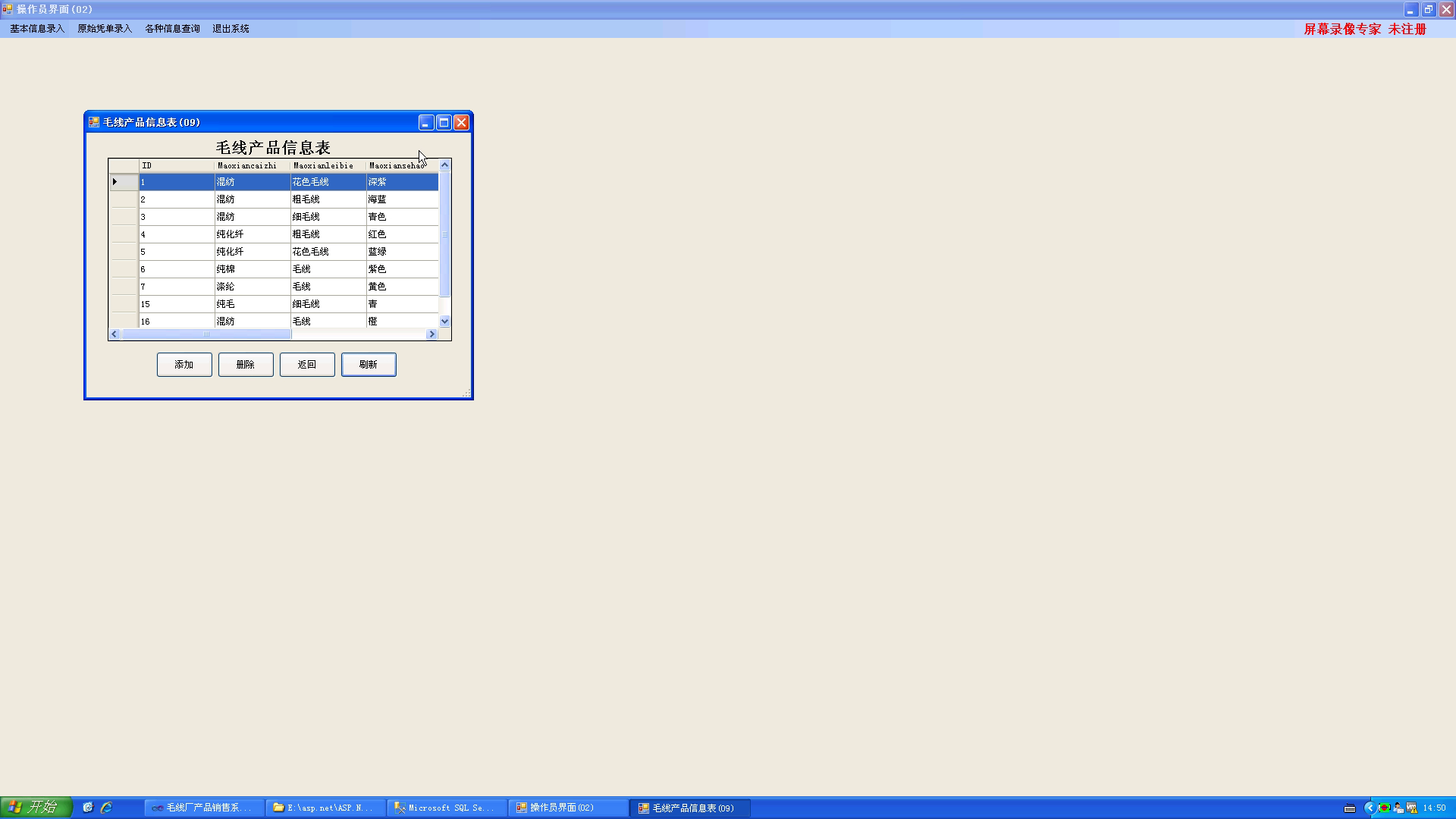Select cell 花色毛线 in row 1

(x=328, y=182)
